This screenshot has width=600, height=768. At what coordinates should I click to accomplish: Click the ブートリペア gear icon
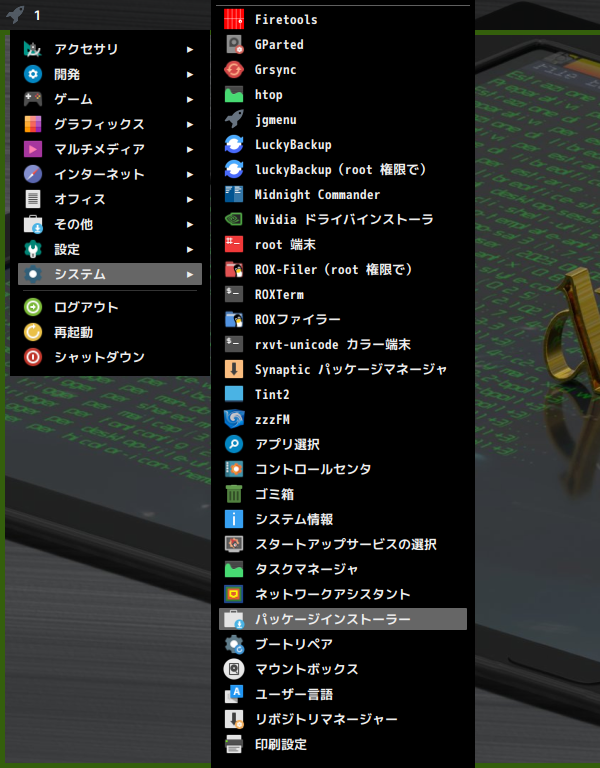(234, 644)
